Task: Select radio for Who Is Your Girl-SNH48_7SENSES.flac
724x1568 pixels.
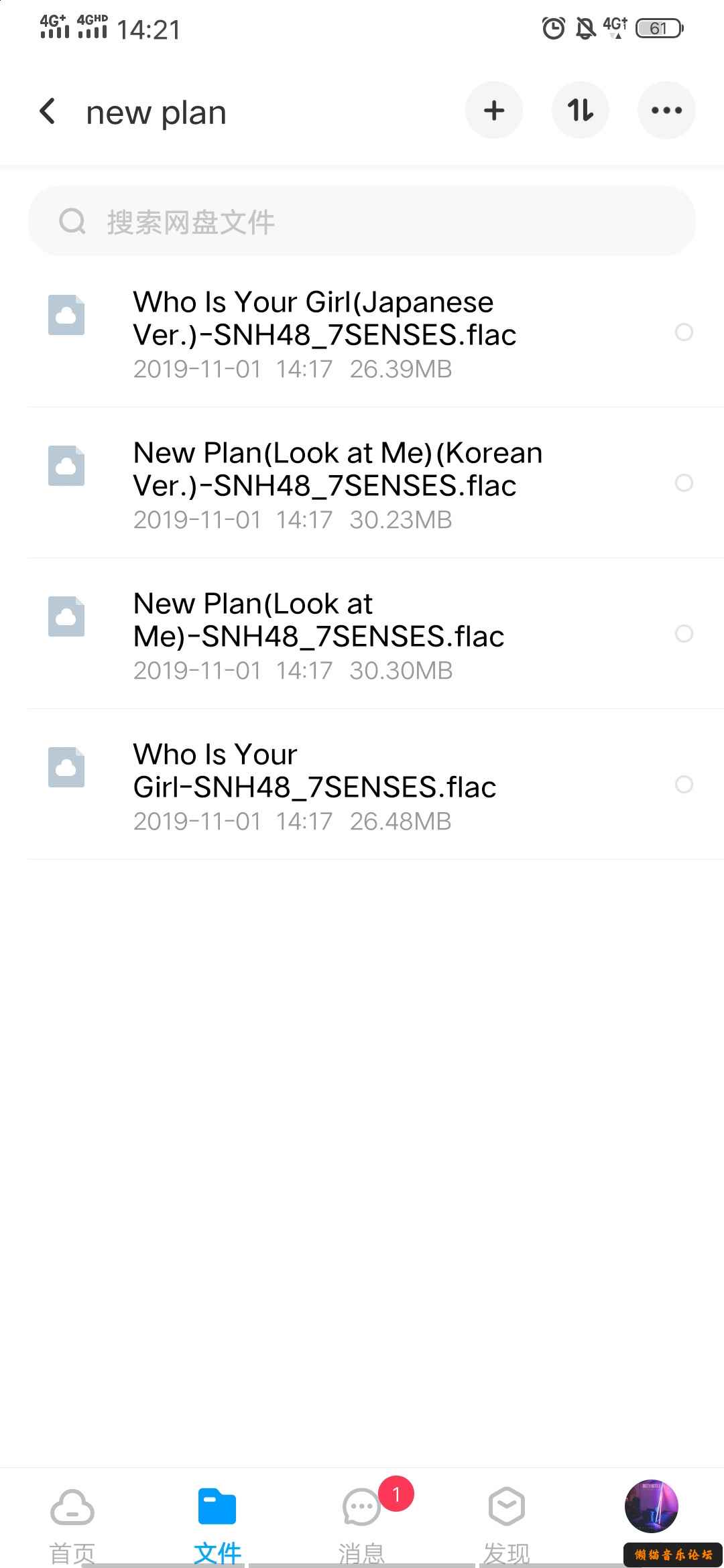Action: (684, 785)
